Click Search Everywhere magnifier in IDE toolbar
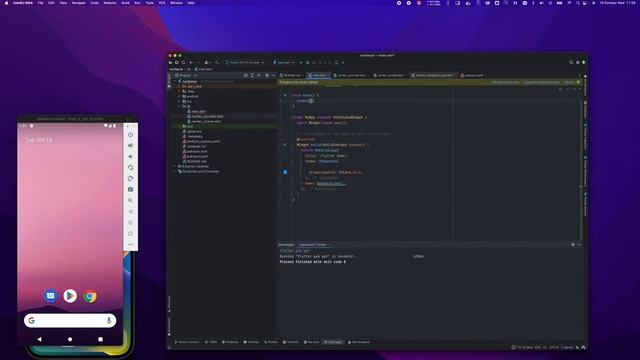The height and width of the screenshot is (360, 640). click(571, 62)
